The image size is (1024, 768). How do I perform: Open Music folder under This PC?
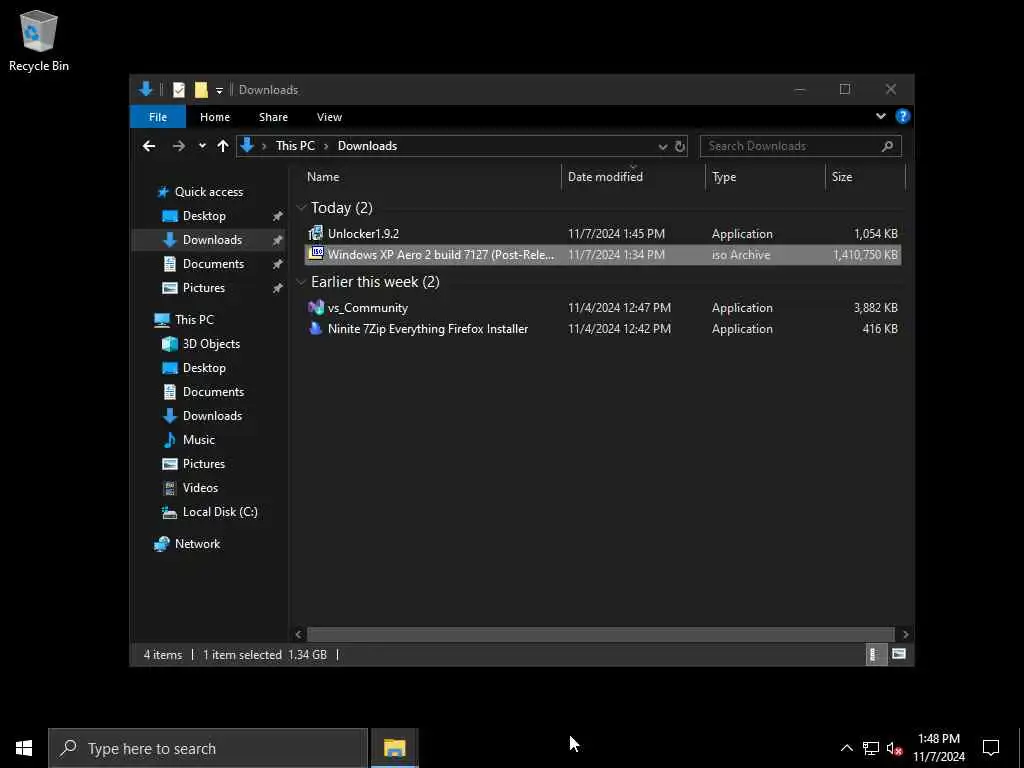pos(199,440)
